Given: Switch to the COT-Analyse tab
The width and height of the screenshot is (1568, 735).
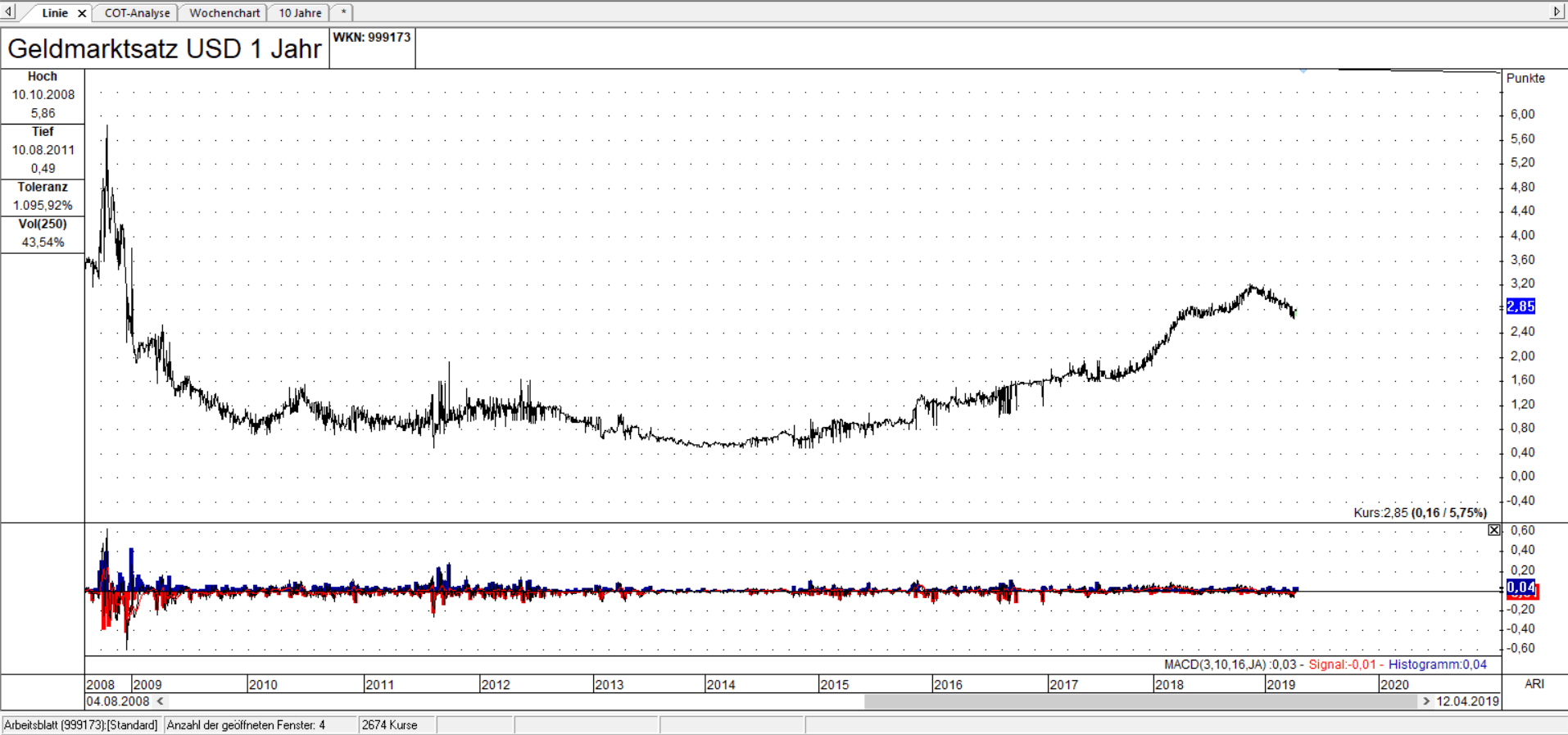Looking at the screenshot, I should (x=137, y=13).
